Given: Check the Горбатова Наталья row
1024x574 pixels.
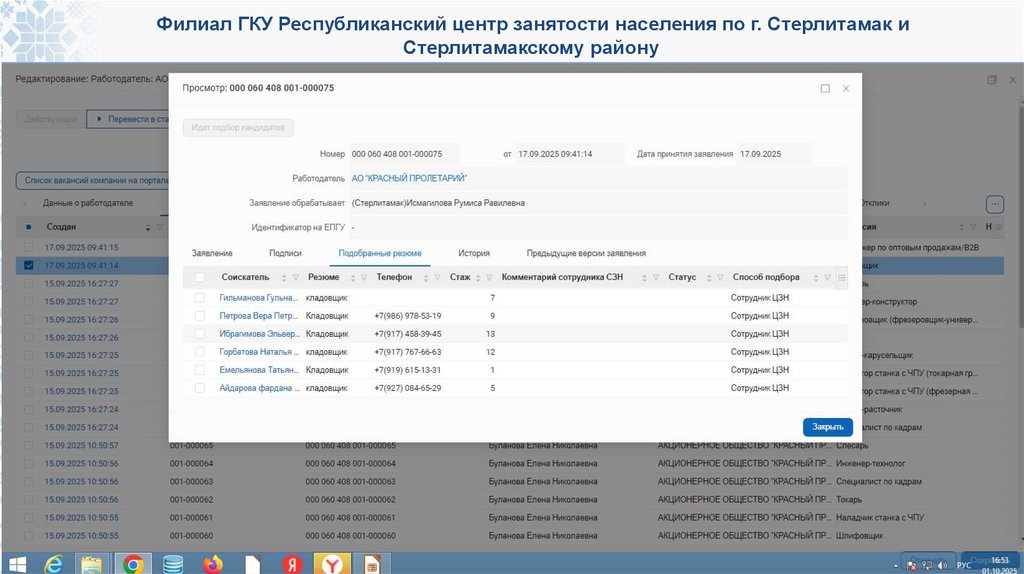Looking at the screenshot, I should pos(200,352).
